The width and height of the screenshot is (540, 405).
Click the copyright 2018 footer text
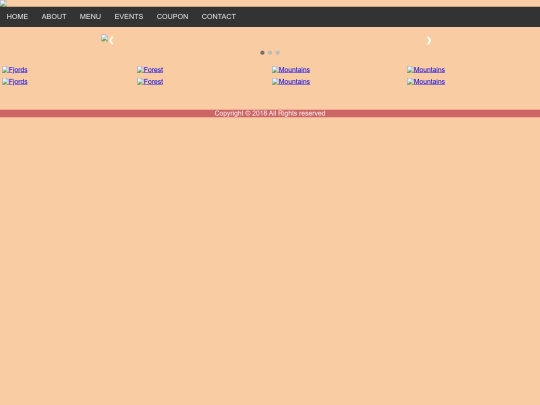click(x=270, y=113)
